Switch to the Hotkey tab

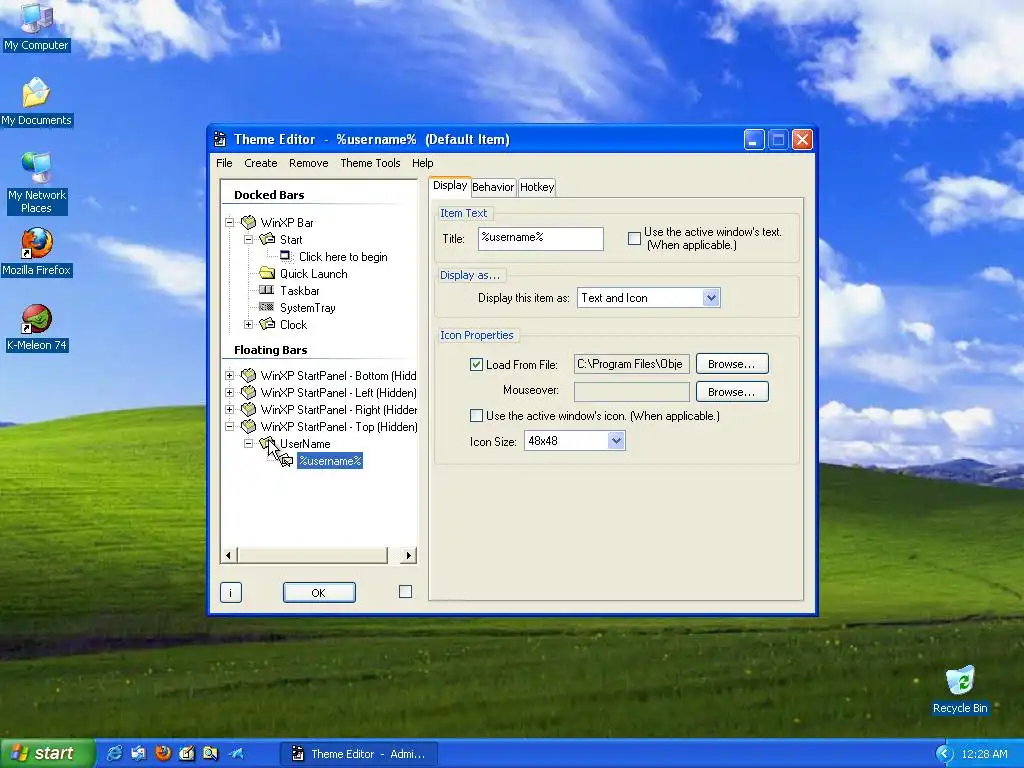pos(537,187)
